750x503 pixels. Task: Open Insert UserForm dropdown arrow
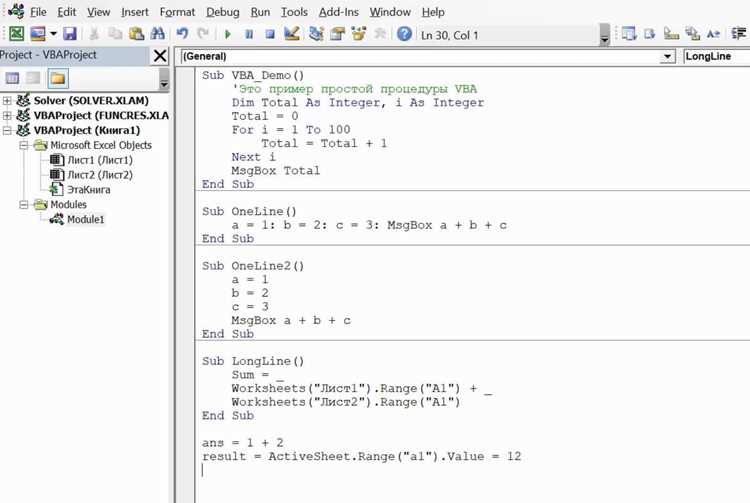click(x=54, y=34)
